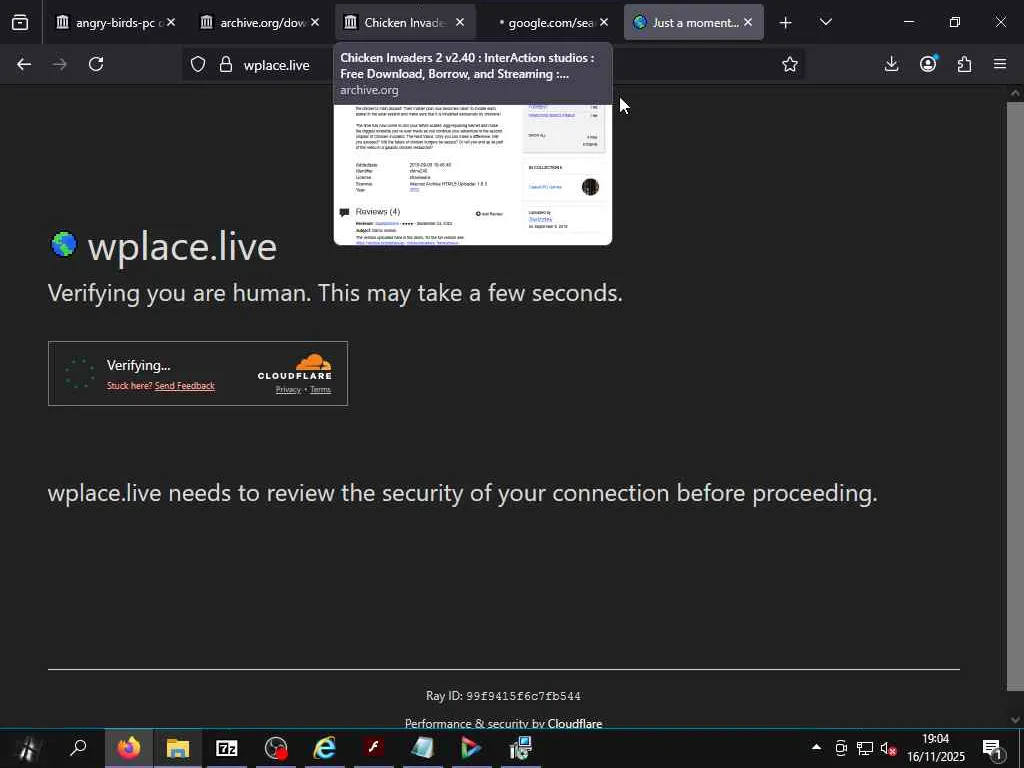Bookmark this page with the star icon

click(790, 64)
